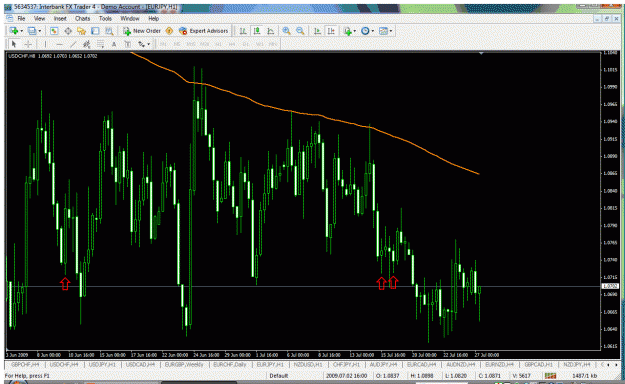
Task: Open the Templates icon
Action: [383, 31]
